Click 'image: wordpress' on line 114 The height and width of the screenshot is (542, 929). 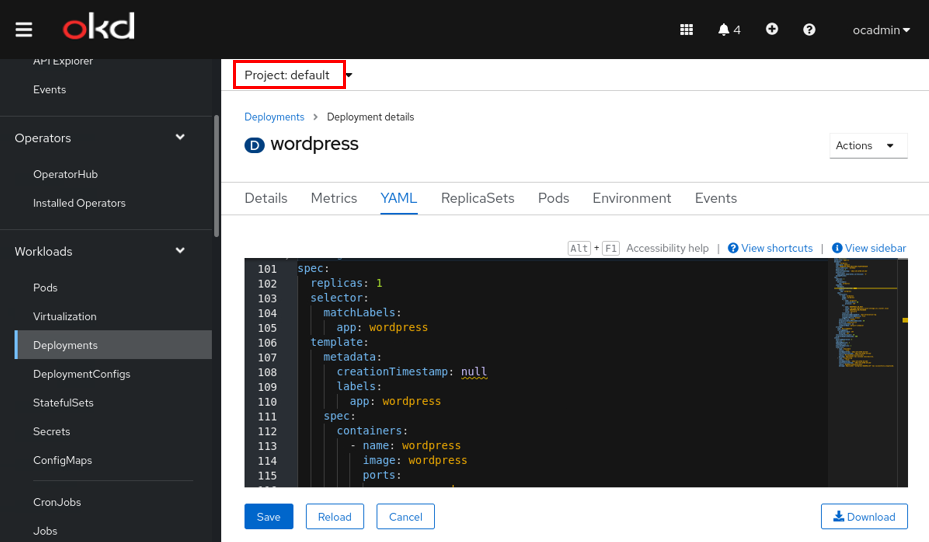(x=415, y=460)
